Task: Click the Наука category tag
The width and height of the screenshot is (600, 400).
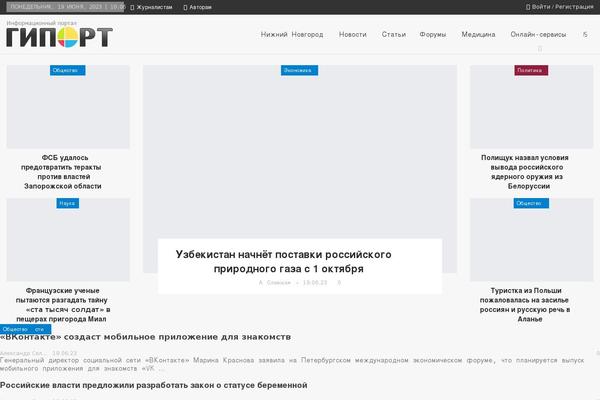Action: tap(68, 203)
